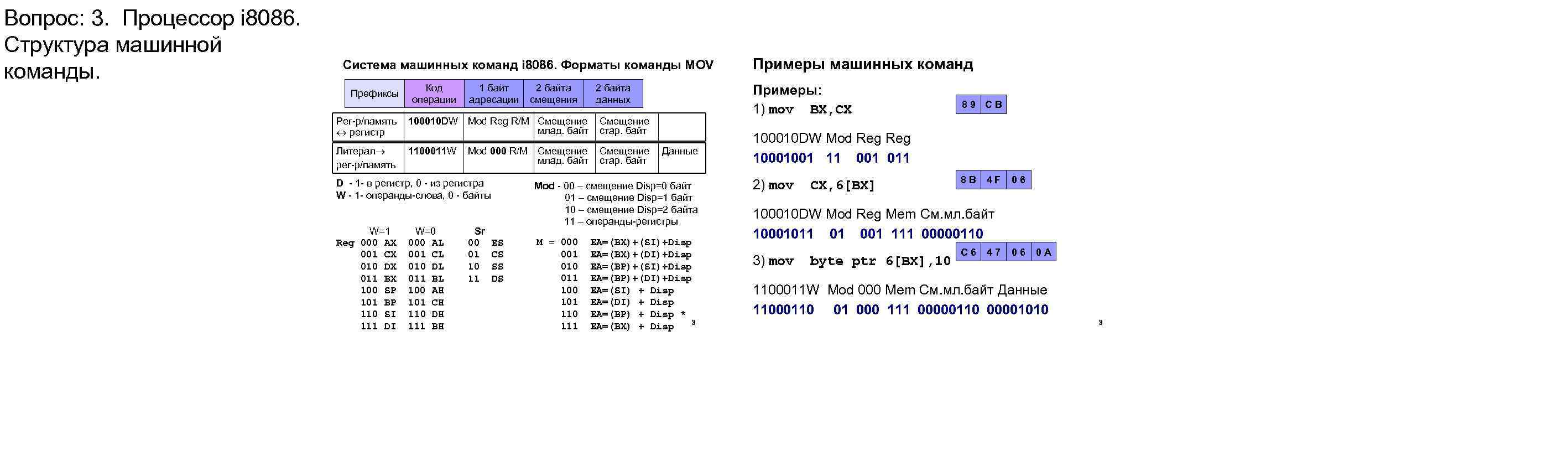Screen dimensions: 1568x471
Task: Click the '1100011W' opcode cell in the table
Action: click(x=434, y=158)
